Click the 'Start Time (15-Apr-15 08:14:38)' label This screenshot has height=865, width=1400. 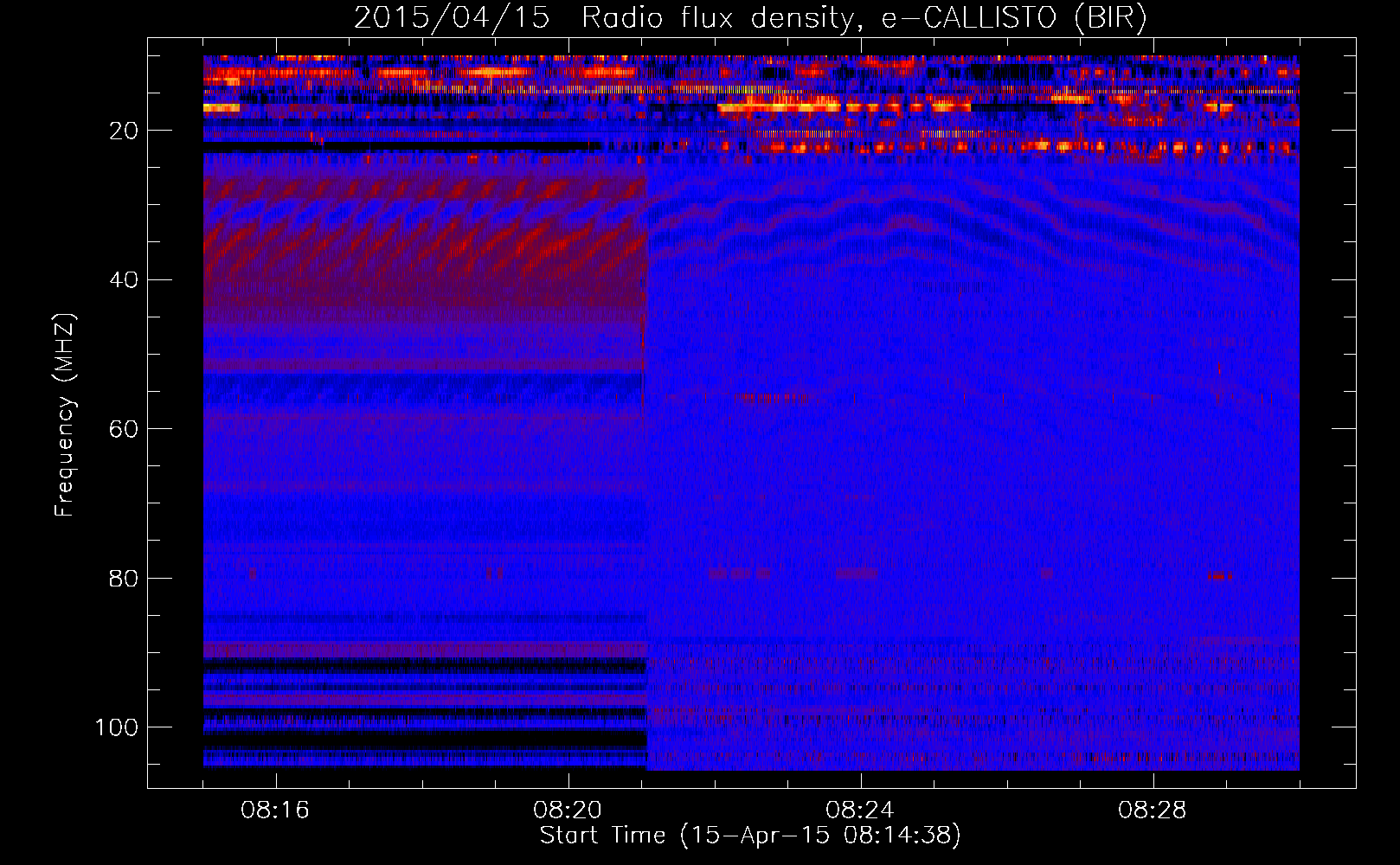pos(750,836)
